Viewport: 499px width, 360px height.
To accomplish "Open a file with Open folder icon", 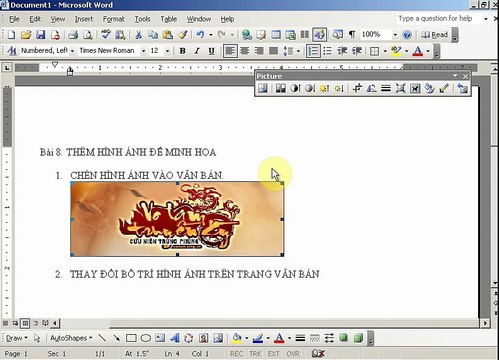I will pos(26,35).
